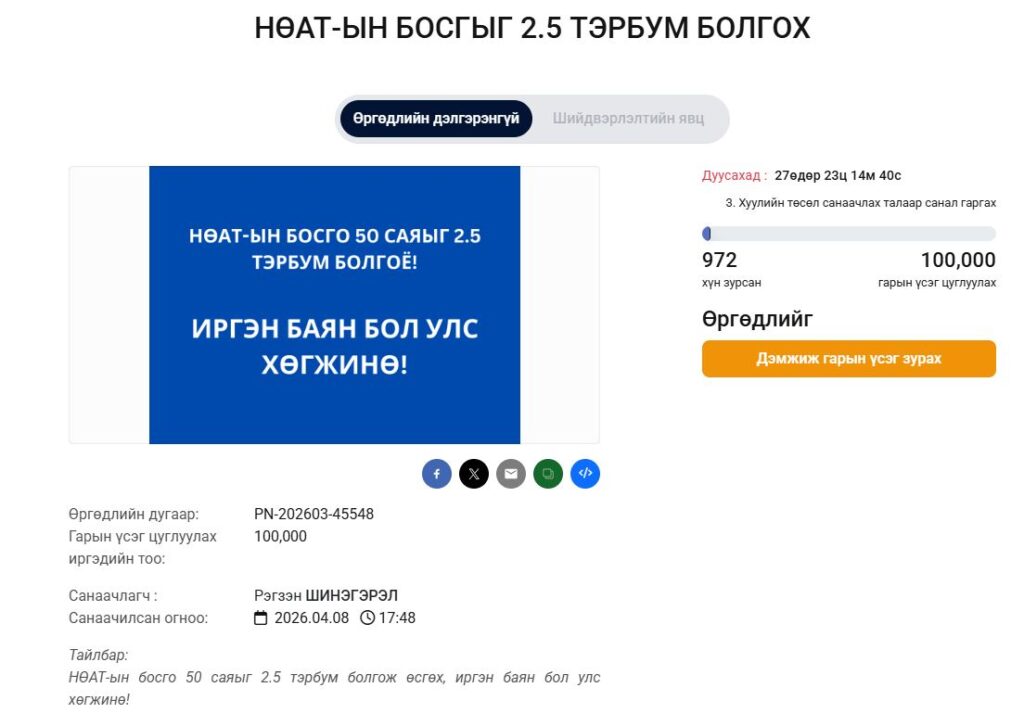
Task: Click the calendar icon beside 2026.04.08
Action: [261, 618]
